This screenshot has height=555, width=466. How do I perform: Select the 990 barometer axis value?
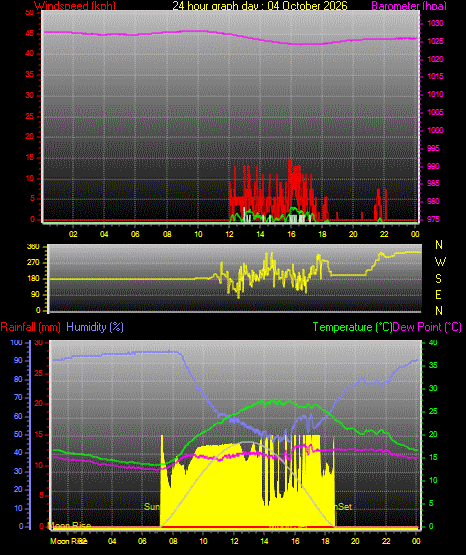tap(433, 166)
